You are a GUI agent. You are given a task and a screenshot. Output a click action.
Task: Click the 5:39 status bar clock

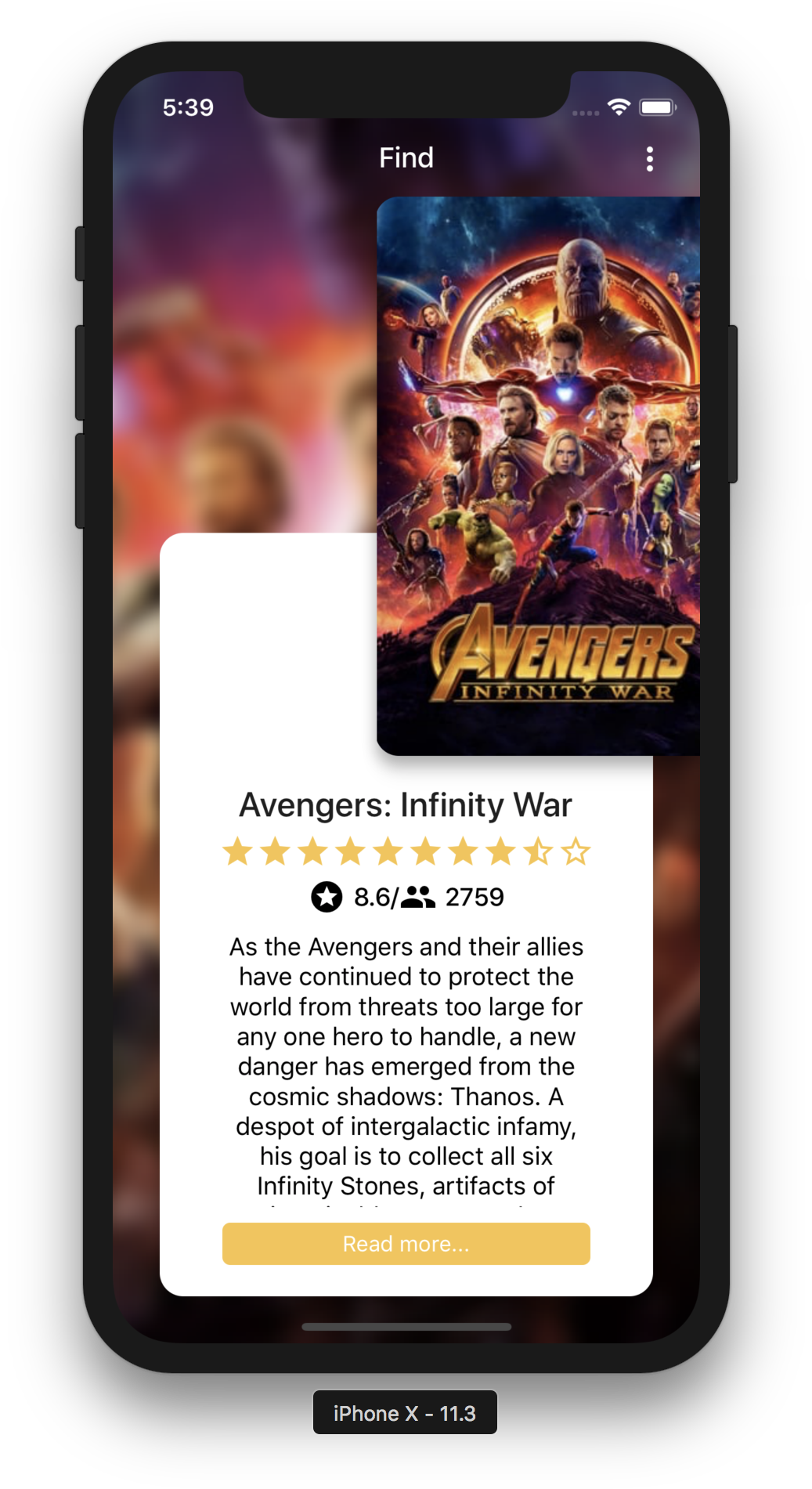[x=188, y=107]
